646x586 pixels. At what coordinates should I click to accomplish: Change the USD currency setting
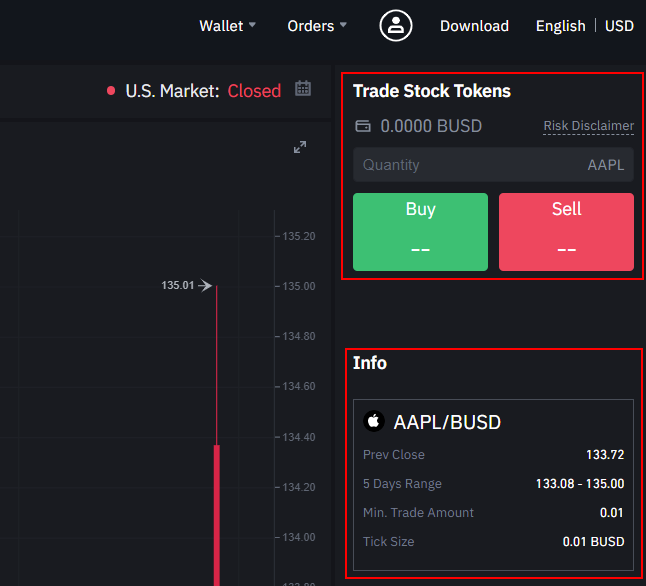click(619, 26)
